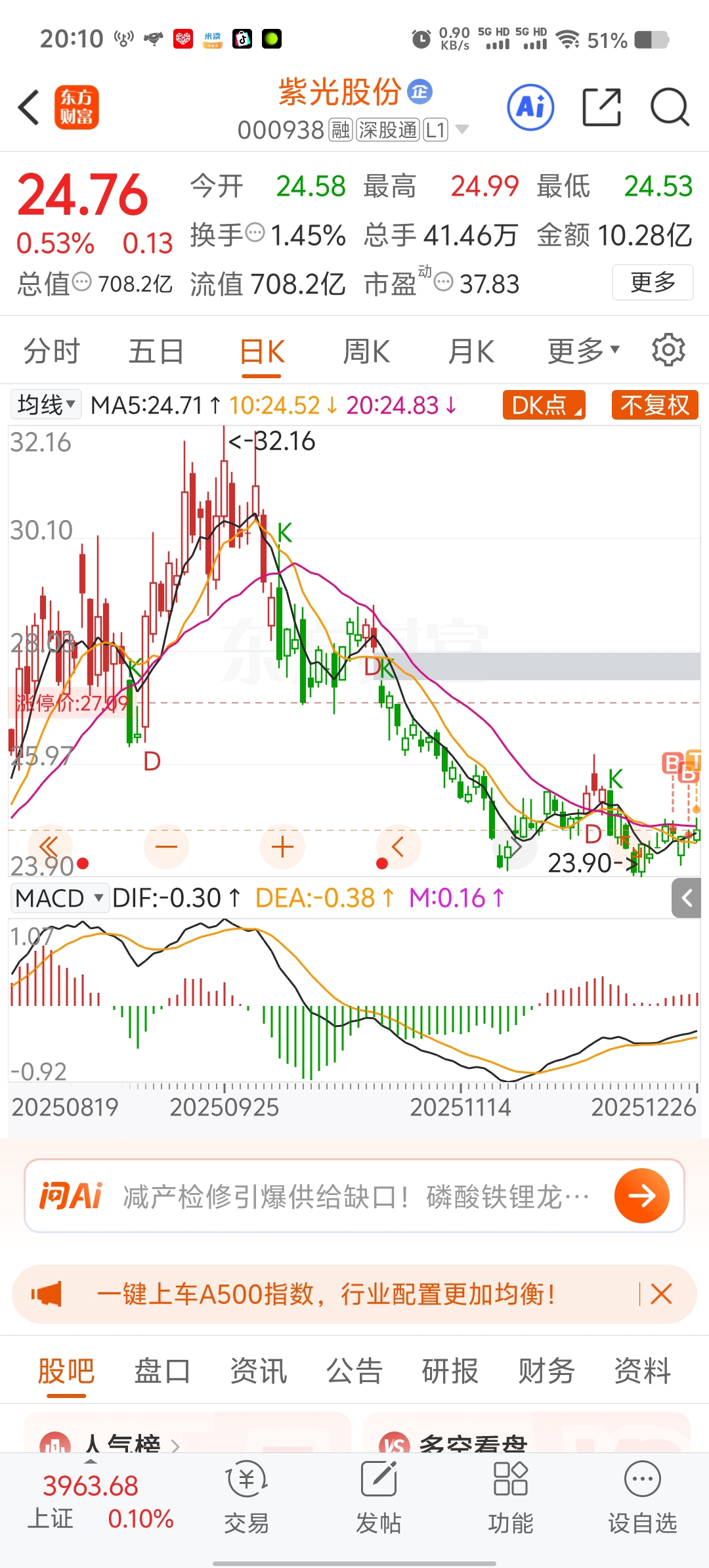Jump chart to earliest with double-left arrow
The width and height of the screenshot is (709, 1568).
pos(50,846)
